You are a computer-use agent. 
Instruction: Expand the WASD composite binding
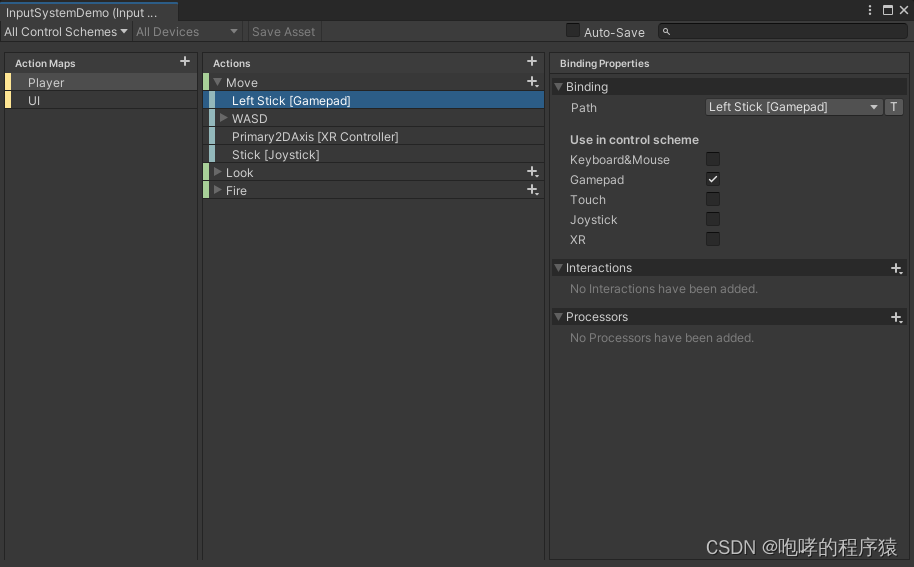coord(223,118)
